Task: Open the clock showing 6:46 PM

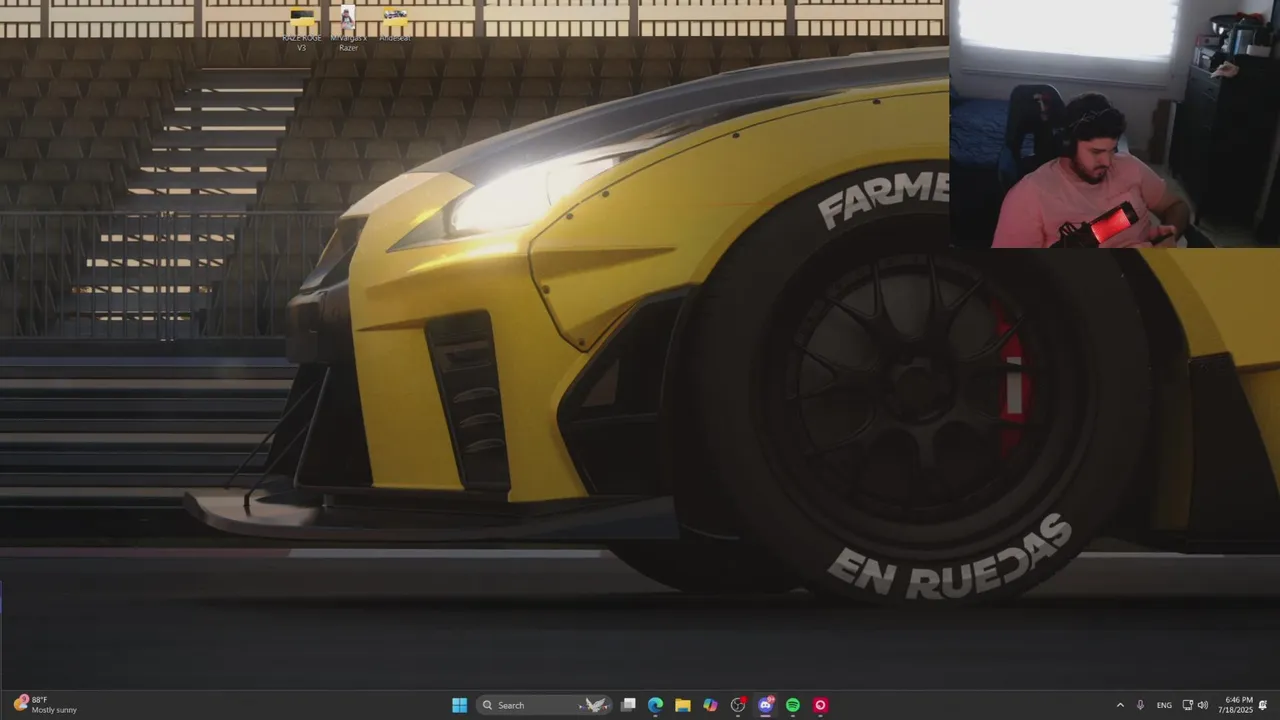Action: tap(1238, 705)
